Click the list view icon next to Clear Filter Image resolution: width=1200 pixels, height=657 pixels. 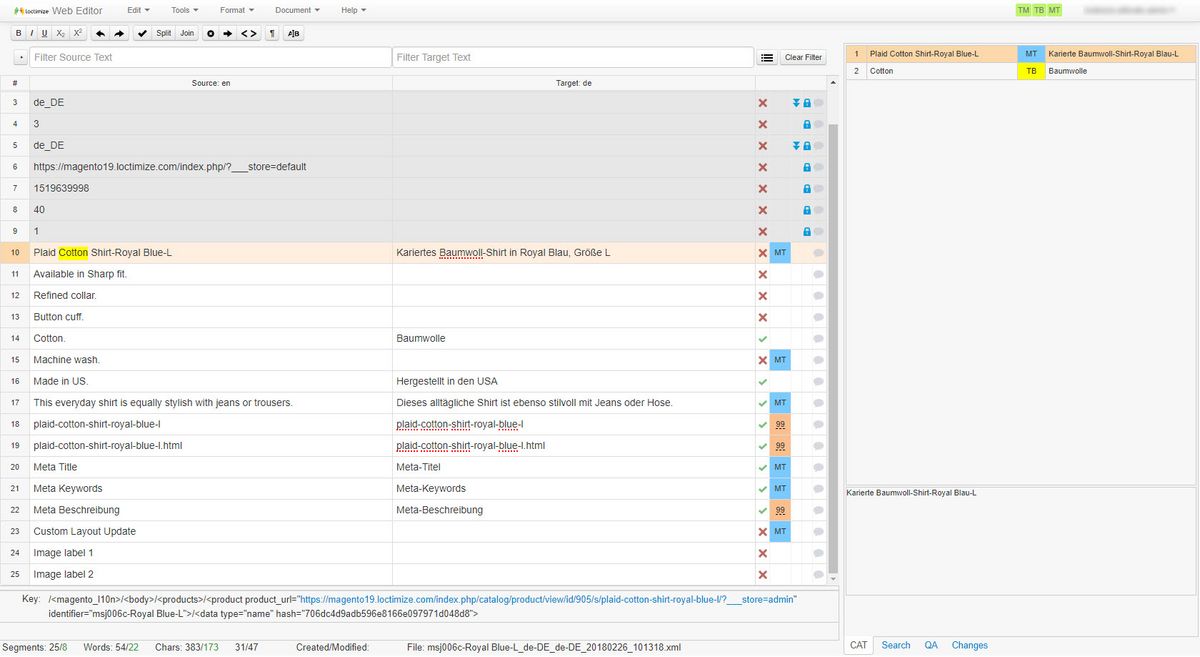coord(767,57)
